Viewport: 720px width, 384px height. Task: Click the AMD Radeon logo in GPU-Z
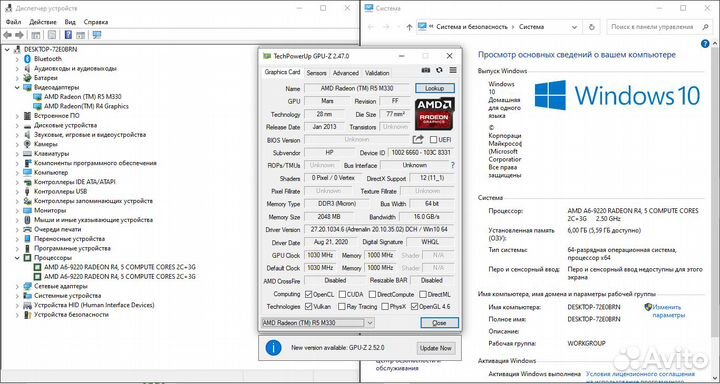click(434, 114)
